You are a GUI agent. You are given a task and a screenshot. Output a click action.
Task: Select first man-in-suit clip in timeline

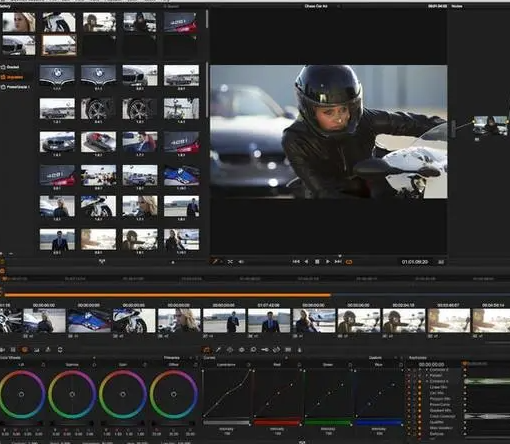224,321
